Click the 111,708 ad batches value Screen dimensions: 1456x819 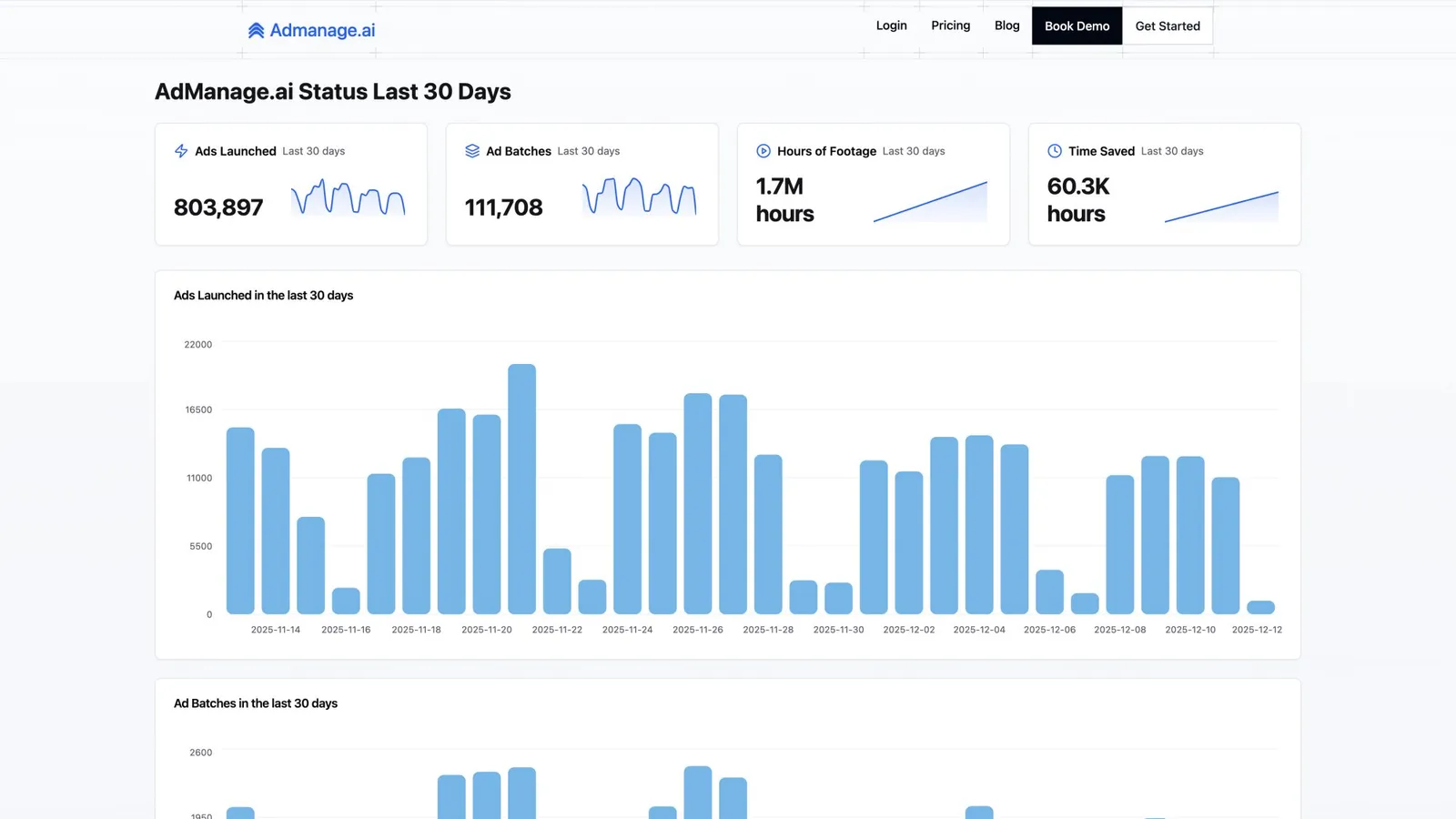[503, 207]
